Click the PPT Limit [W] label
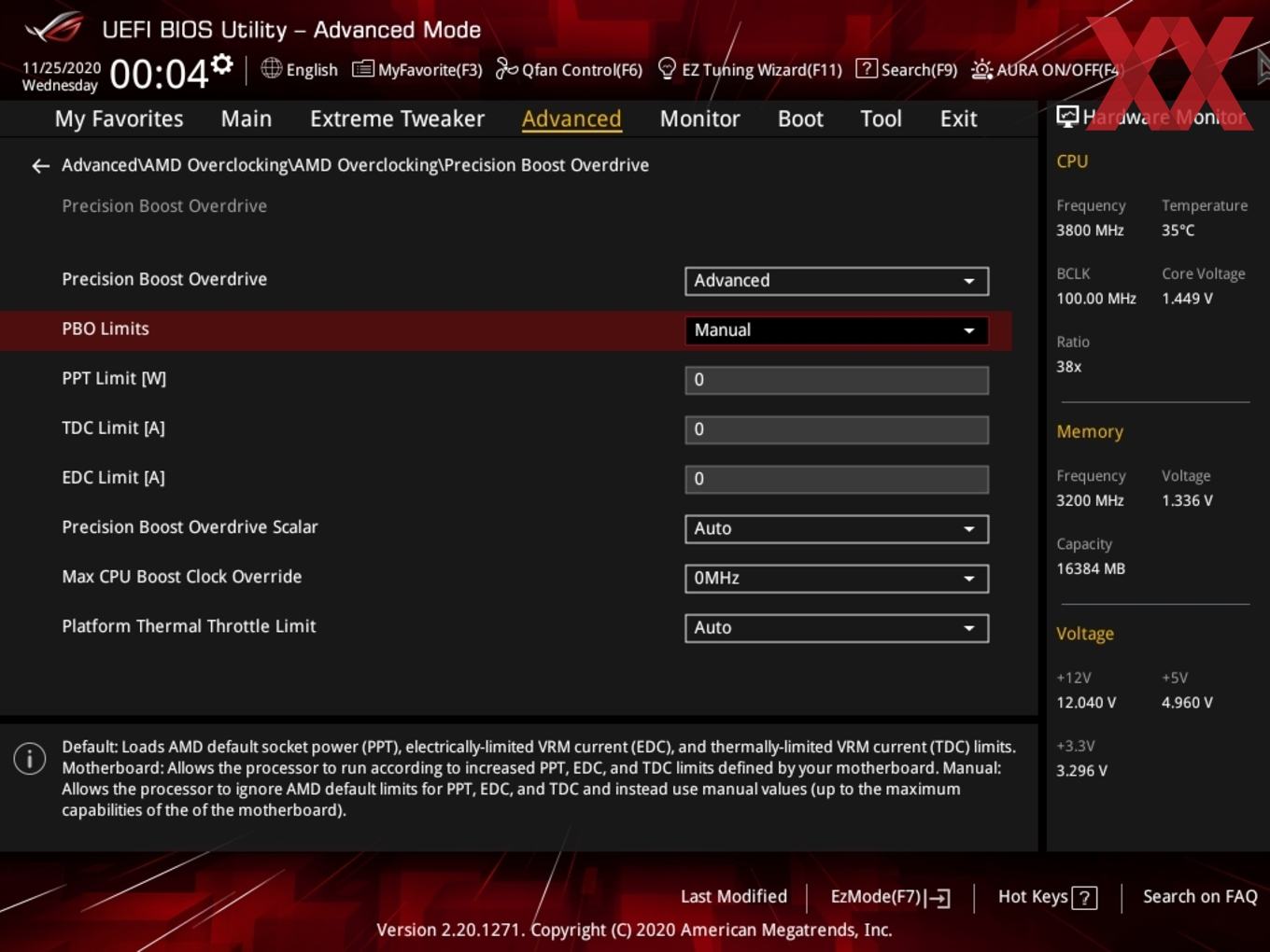 (114, 378)
